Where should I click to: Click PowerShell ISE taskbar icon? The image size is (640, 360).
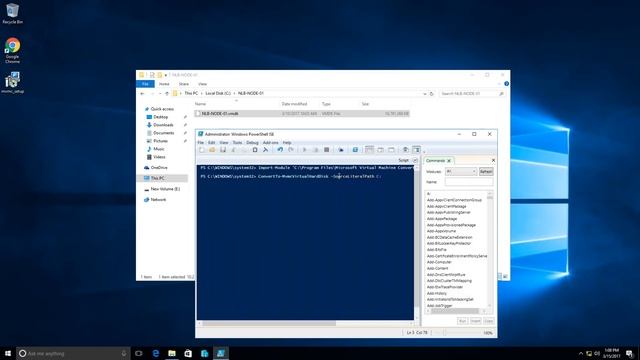(221, 353)
